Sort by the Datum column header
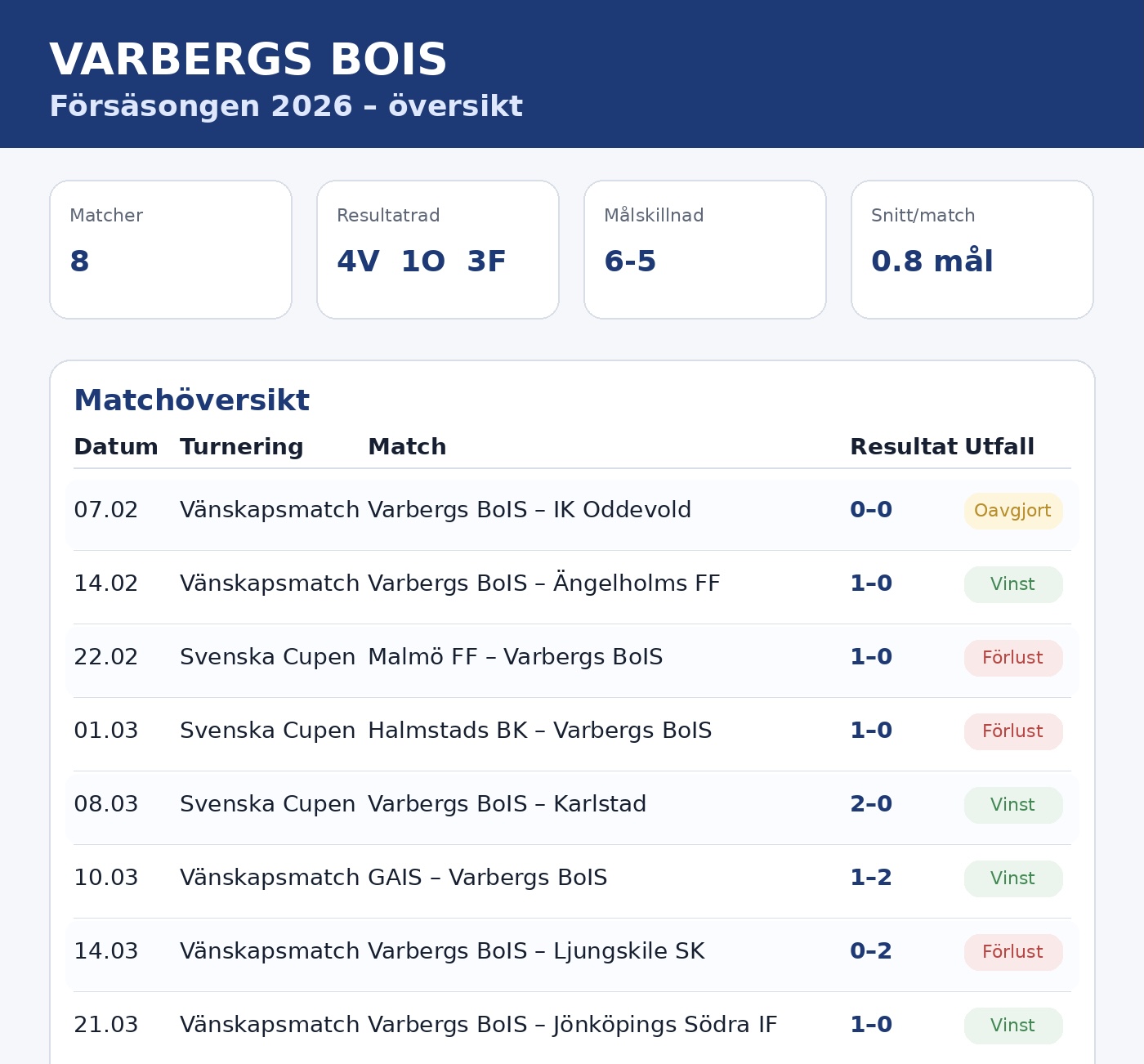This screenshot has height=1064, width=1144. coord(116,447)
